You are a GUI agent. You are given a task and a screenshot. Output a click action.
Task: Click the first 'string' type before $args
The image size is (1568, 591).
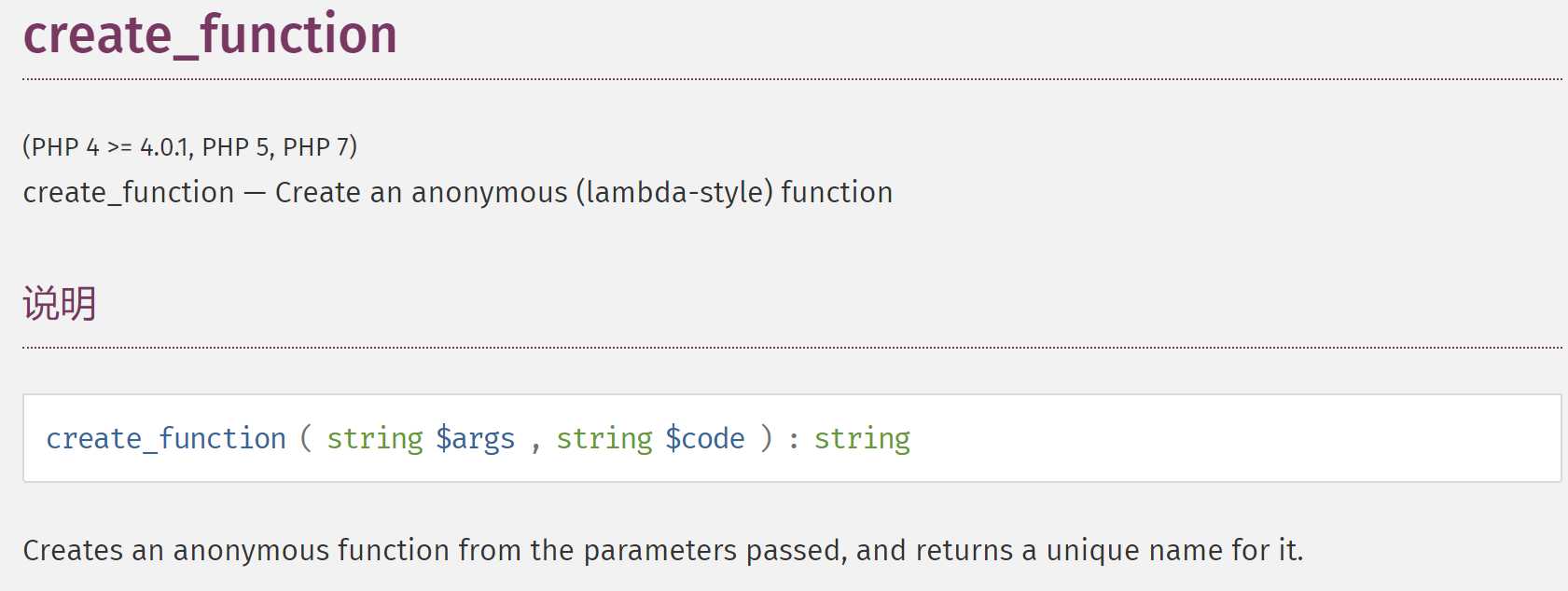click(375, 438)
